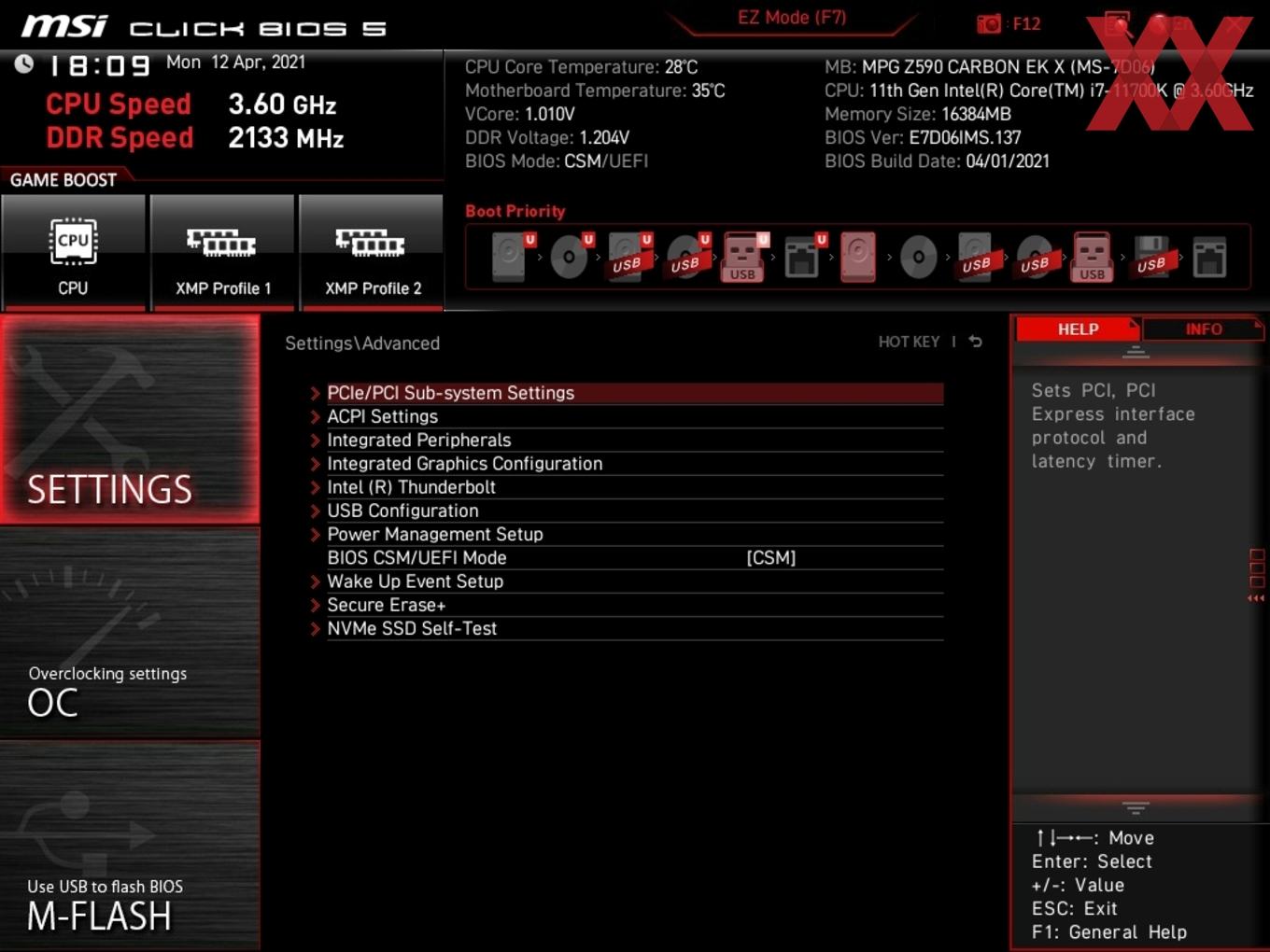Viewport: 1270px width, 952px height.
Task: Click the grip handle at top of help panel
Action: (1136, 353)
